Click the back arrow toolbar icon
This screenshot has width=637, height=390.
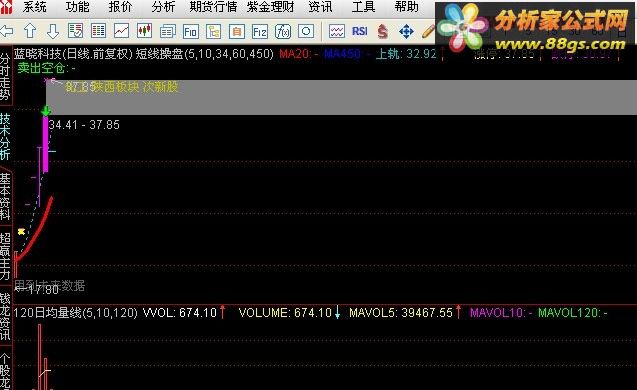pos(6,31)
